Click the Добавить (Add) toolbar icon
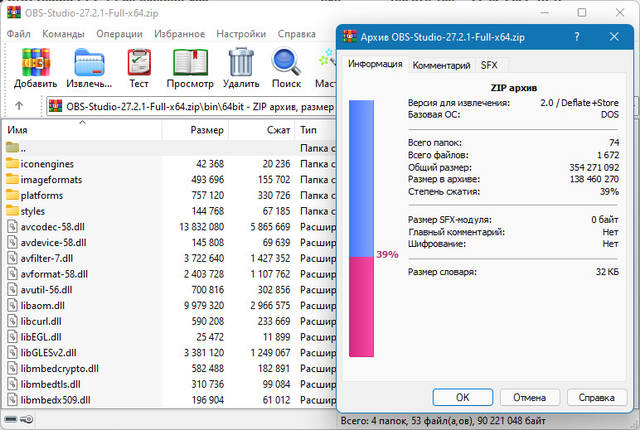 coord(36,62)
